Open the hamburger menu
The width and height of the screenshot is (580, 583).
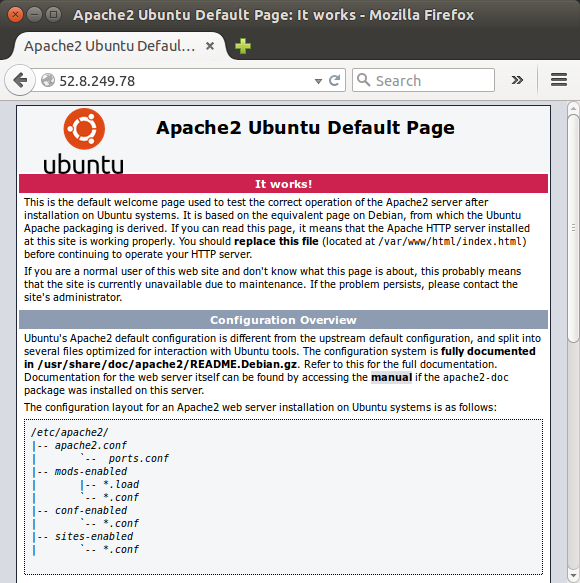(559, 80)
